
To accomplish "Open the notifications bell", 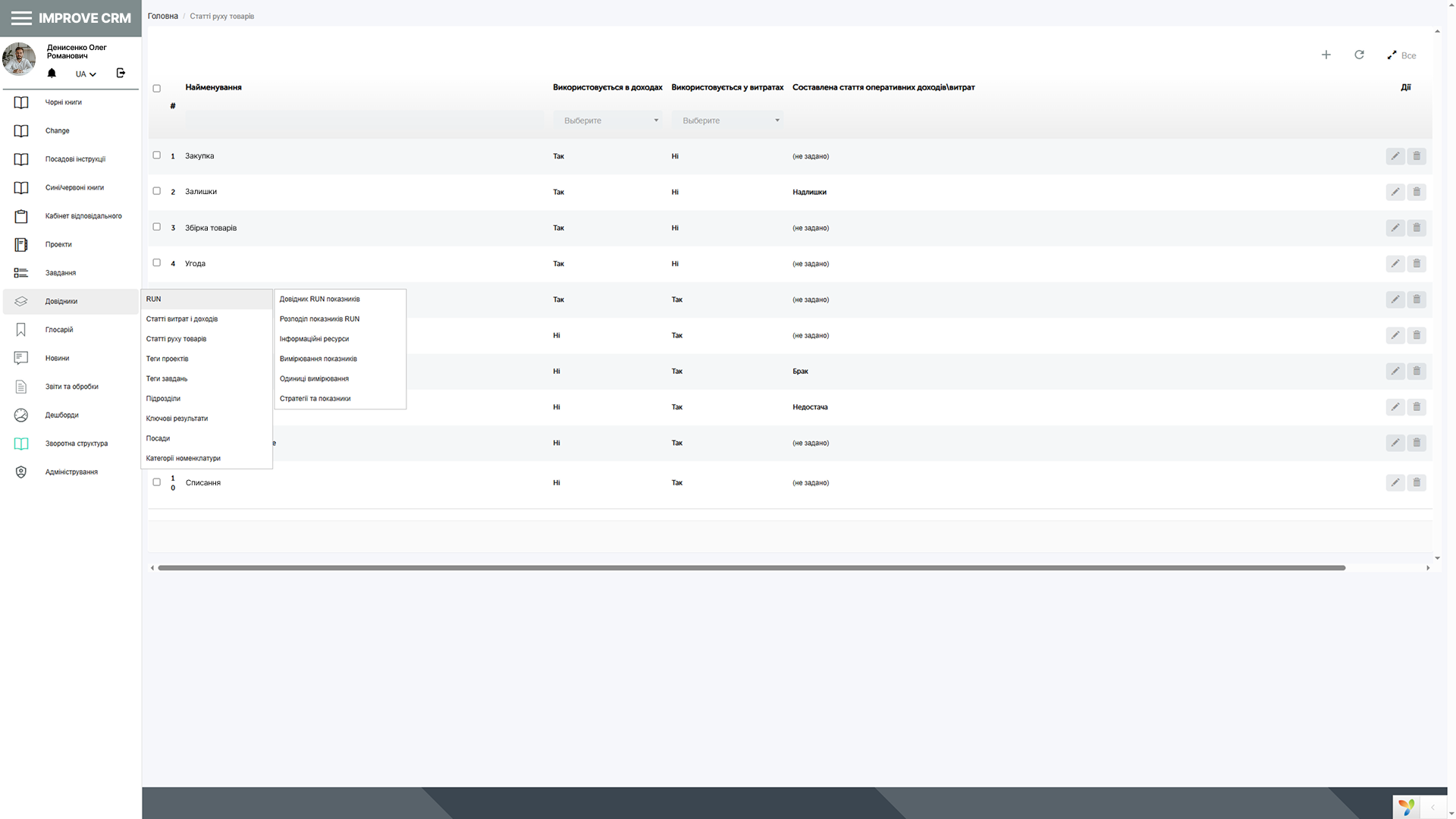I will tap(52, 74).
